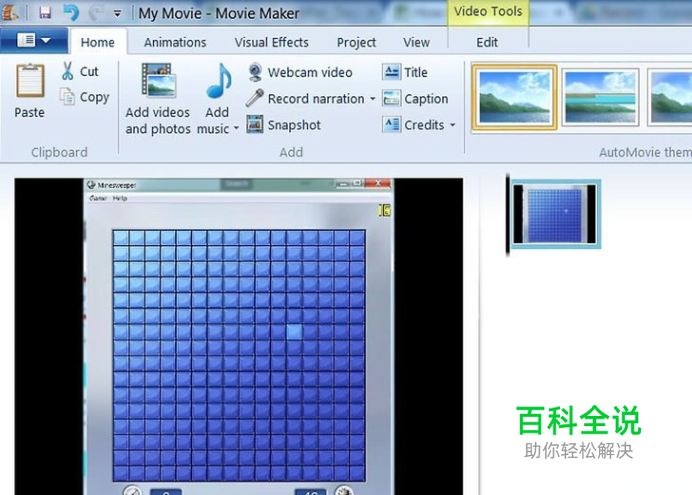Select the second AutoMovie theme with cyan bar
The height and width of the screenshot is (495, 692).
pos(600,98)
